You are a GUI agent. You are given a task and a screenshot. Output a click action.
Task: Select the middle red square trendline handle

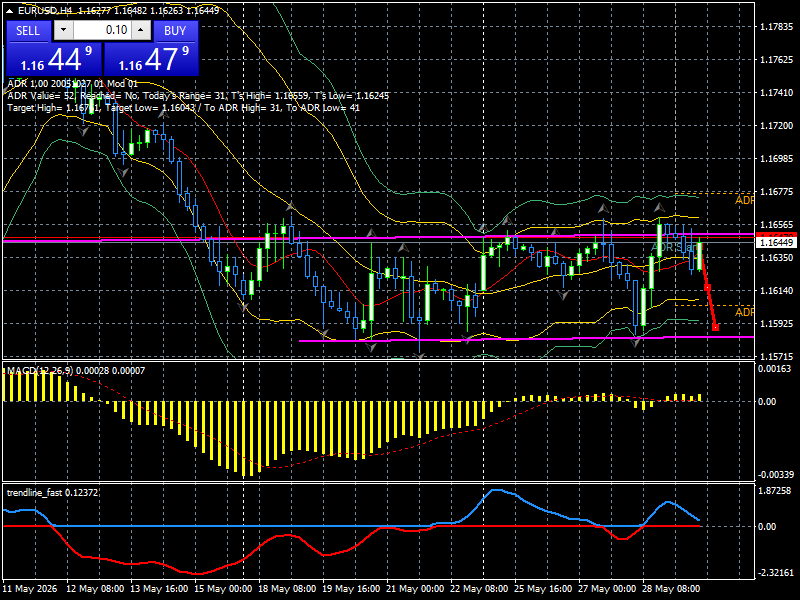tap(708, 288)
